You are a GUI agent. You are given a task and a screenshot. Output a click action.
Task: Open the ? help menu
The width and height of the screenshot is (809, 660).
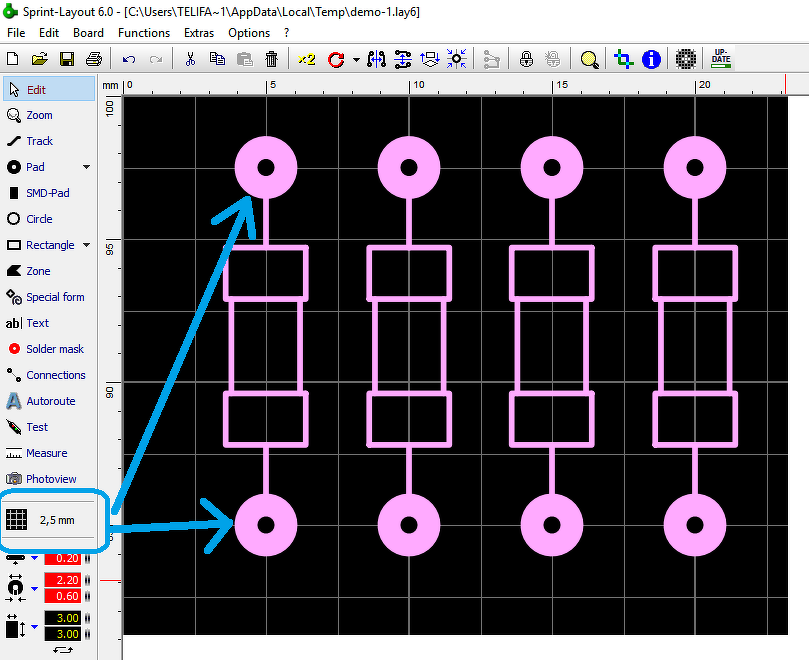(x=286, y=33)
